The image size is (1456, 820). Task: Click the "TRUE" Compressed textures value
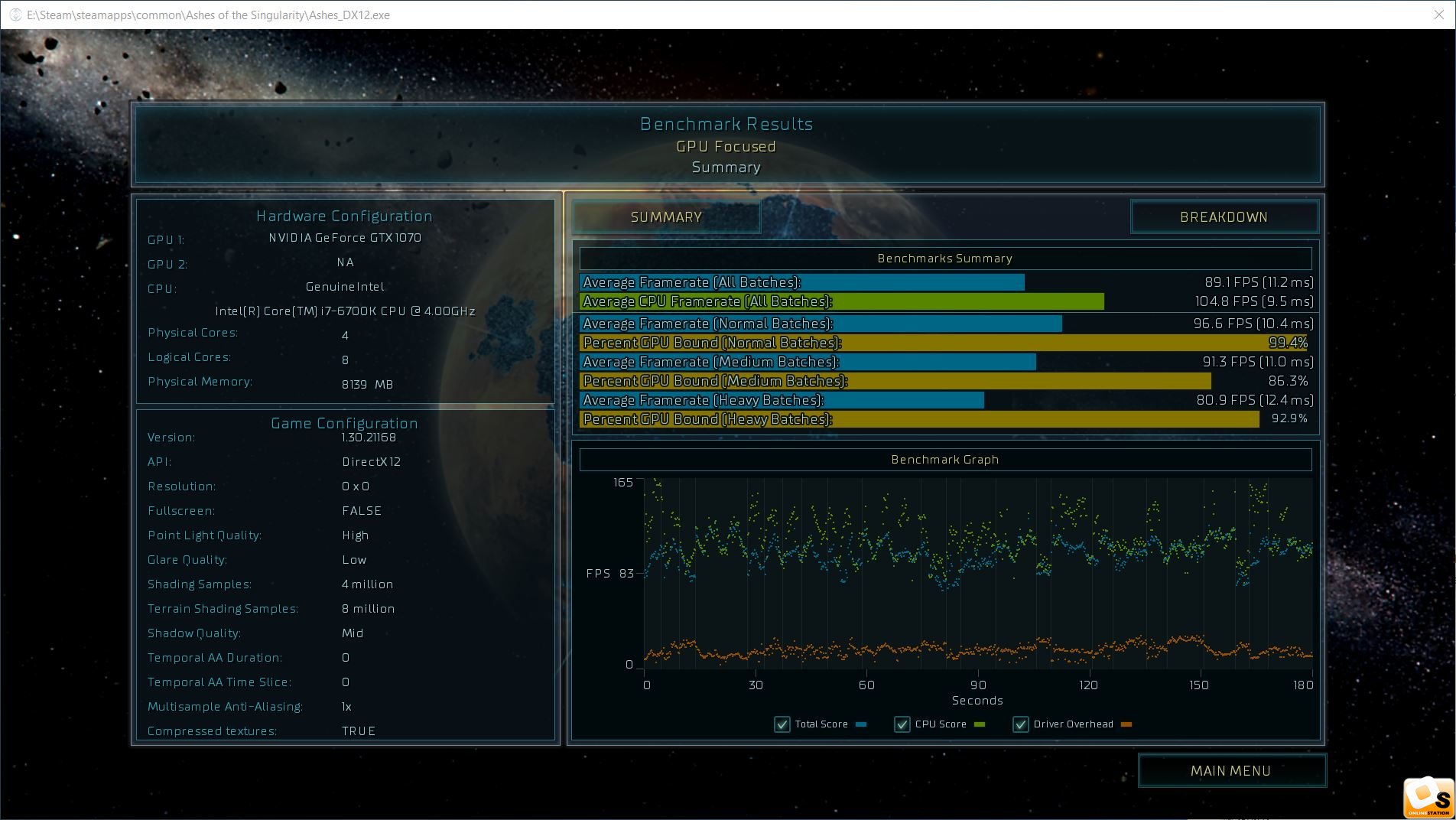coord(359,731)
